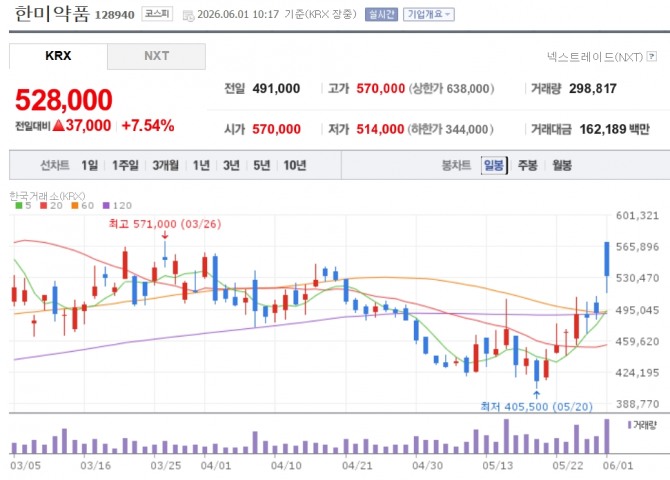
Task: Click the previous close value 491,000
Action: tap(276, 88)
